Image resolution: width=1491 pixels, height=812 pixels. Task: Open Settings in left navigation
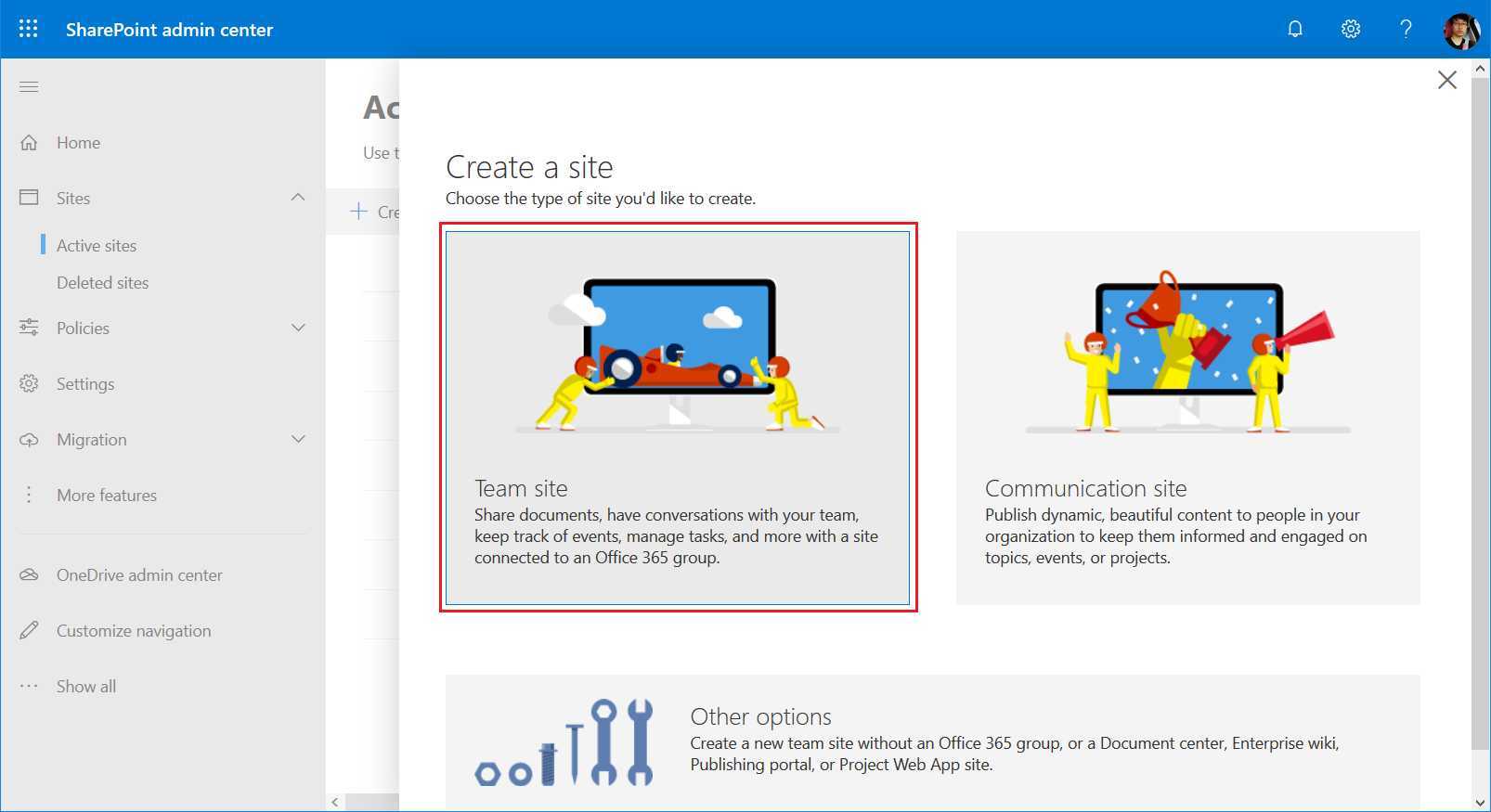point(85,384)
